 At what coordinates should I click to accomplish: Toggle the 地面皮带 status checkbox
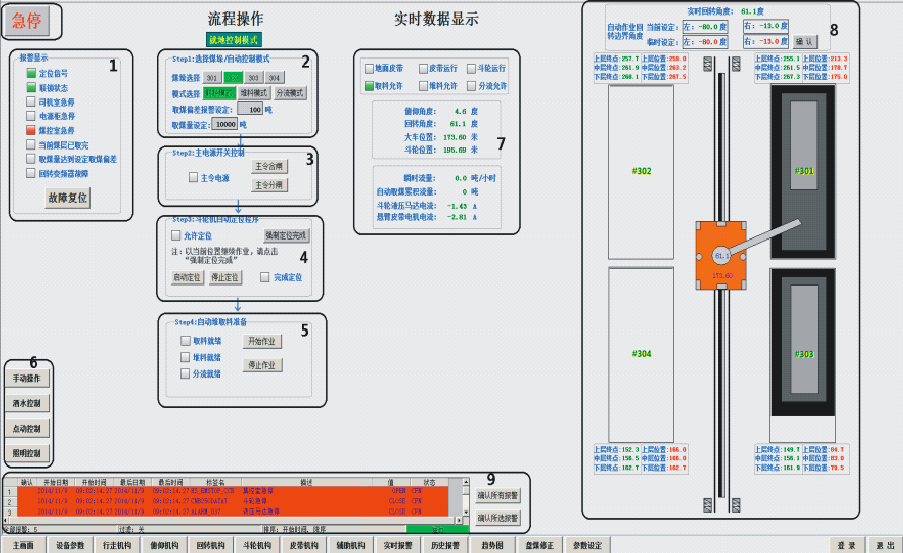tap(370, 69)
